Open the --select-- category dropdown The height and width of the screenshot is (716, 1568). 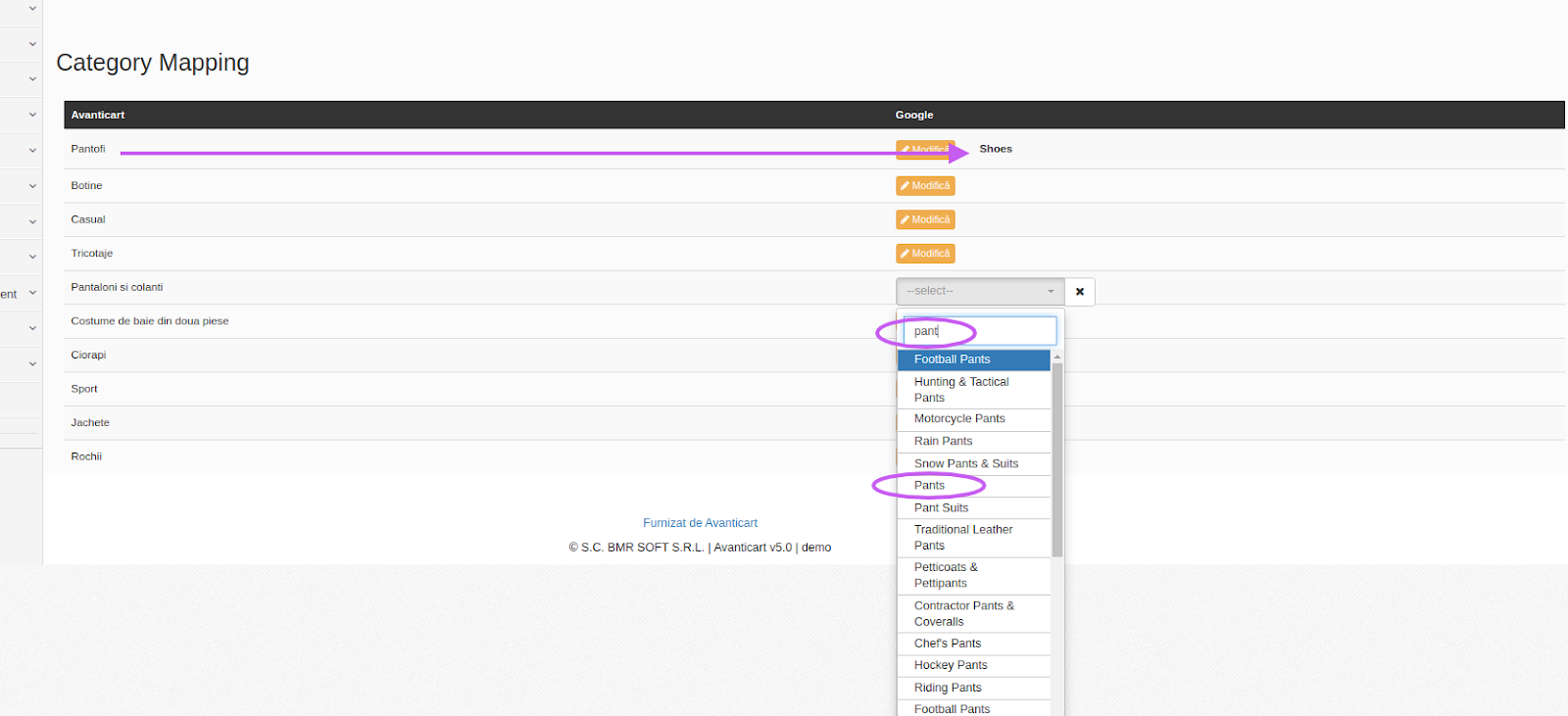[x=980, y=291]
